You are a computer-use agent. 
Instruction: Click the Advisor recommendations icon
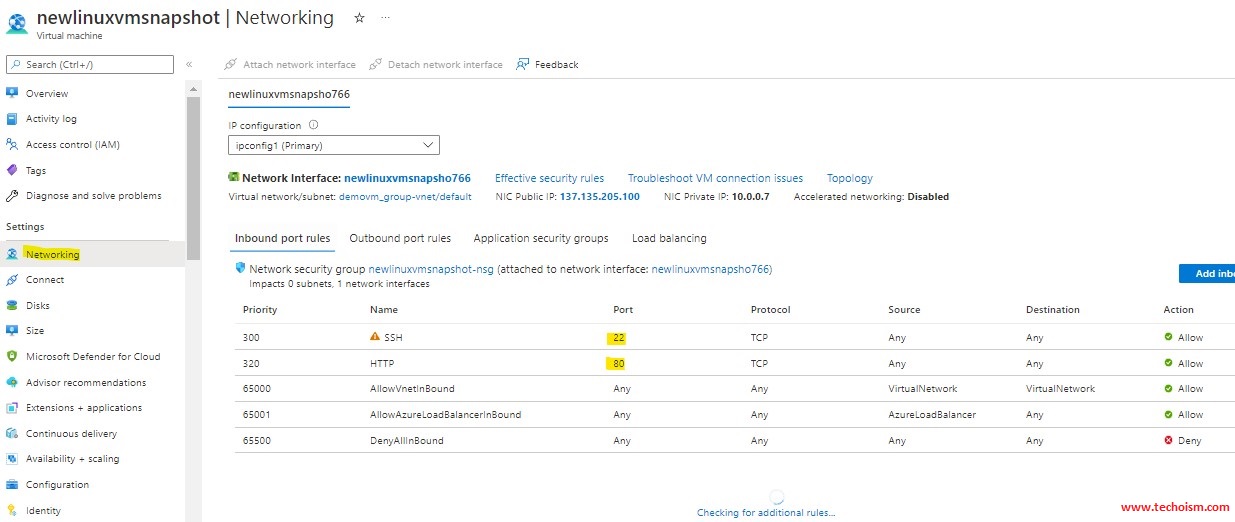pos(12,382)
